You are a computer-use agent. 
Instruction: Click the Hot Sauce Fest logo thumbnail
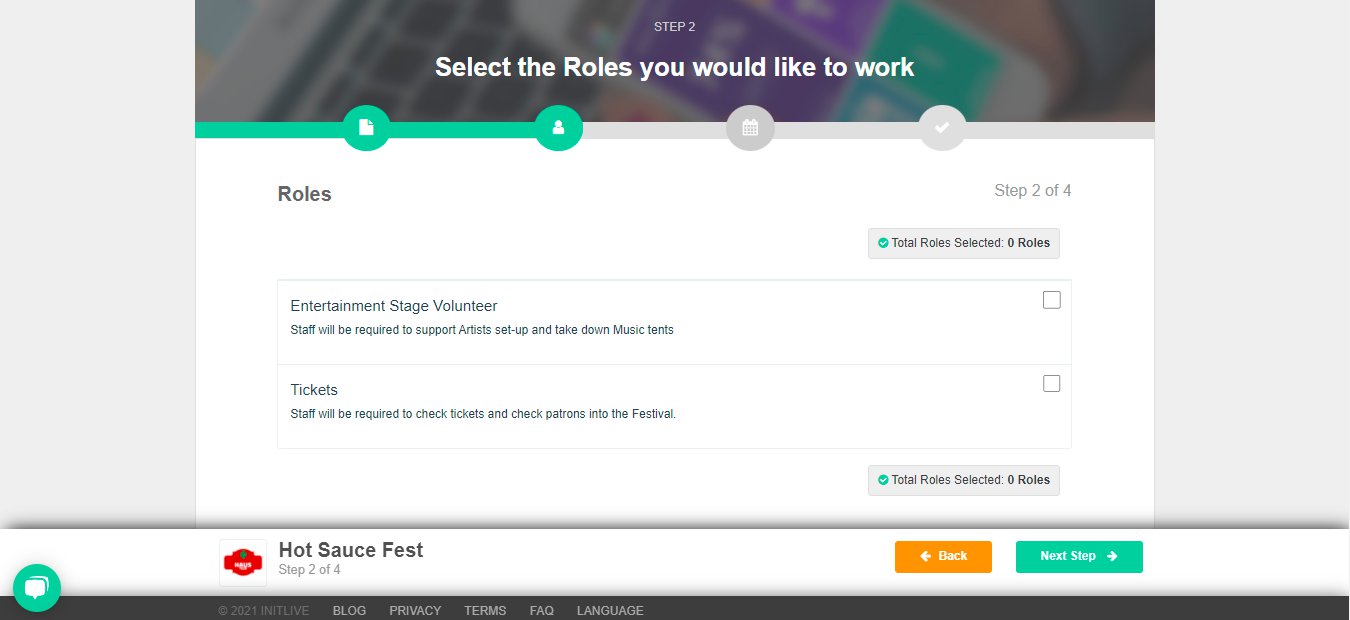[x=243, y=563]
